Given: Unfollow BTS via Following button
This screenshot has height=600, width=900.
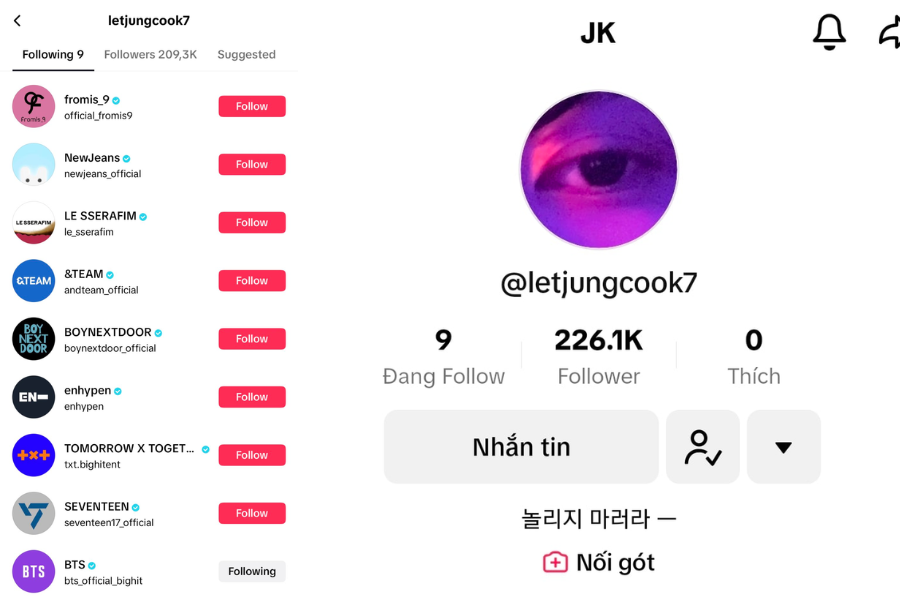Looking at the screenshot, I should click(252, 571).
